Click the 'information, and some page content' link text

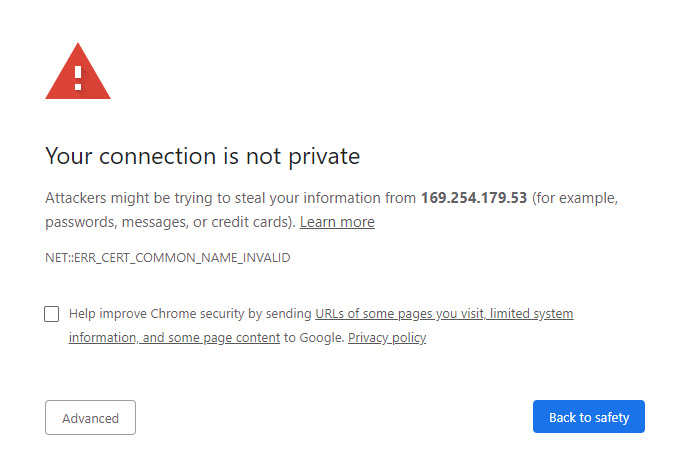click(x=174, y=338)
